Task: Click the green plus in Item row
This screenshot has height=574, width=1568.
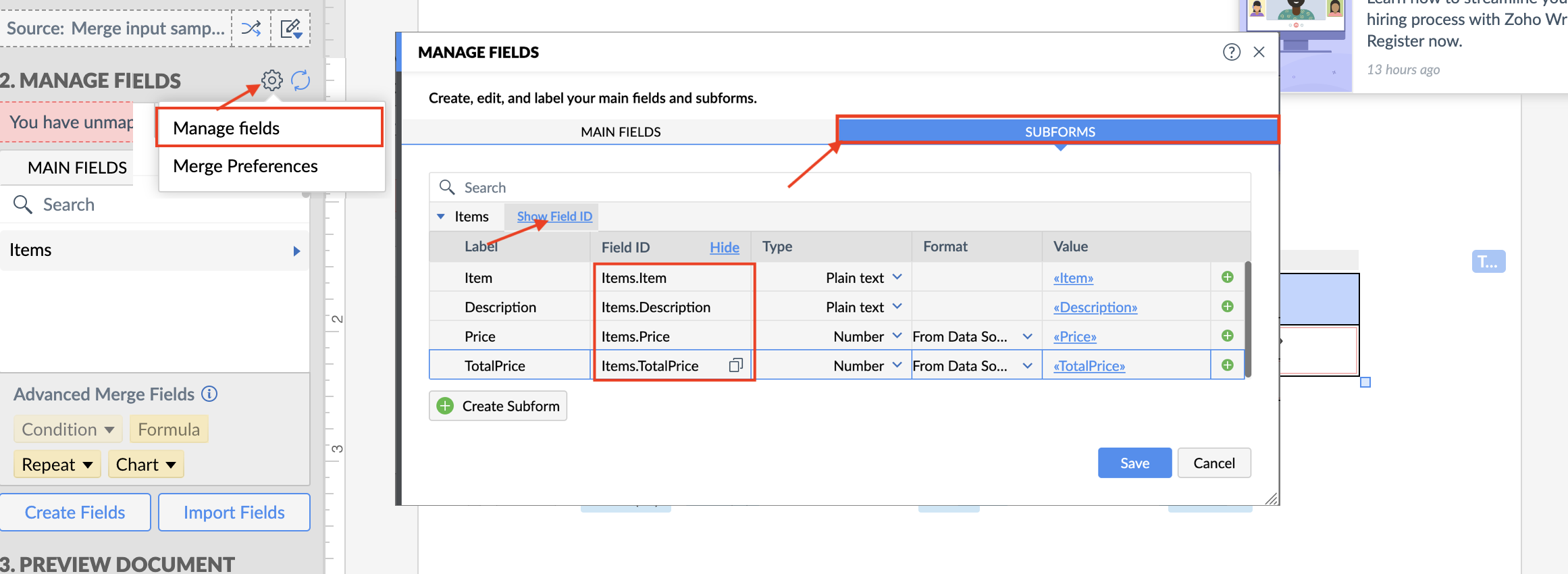Action: tap(1227, 278)
